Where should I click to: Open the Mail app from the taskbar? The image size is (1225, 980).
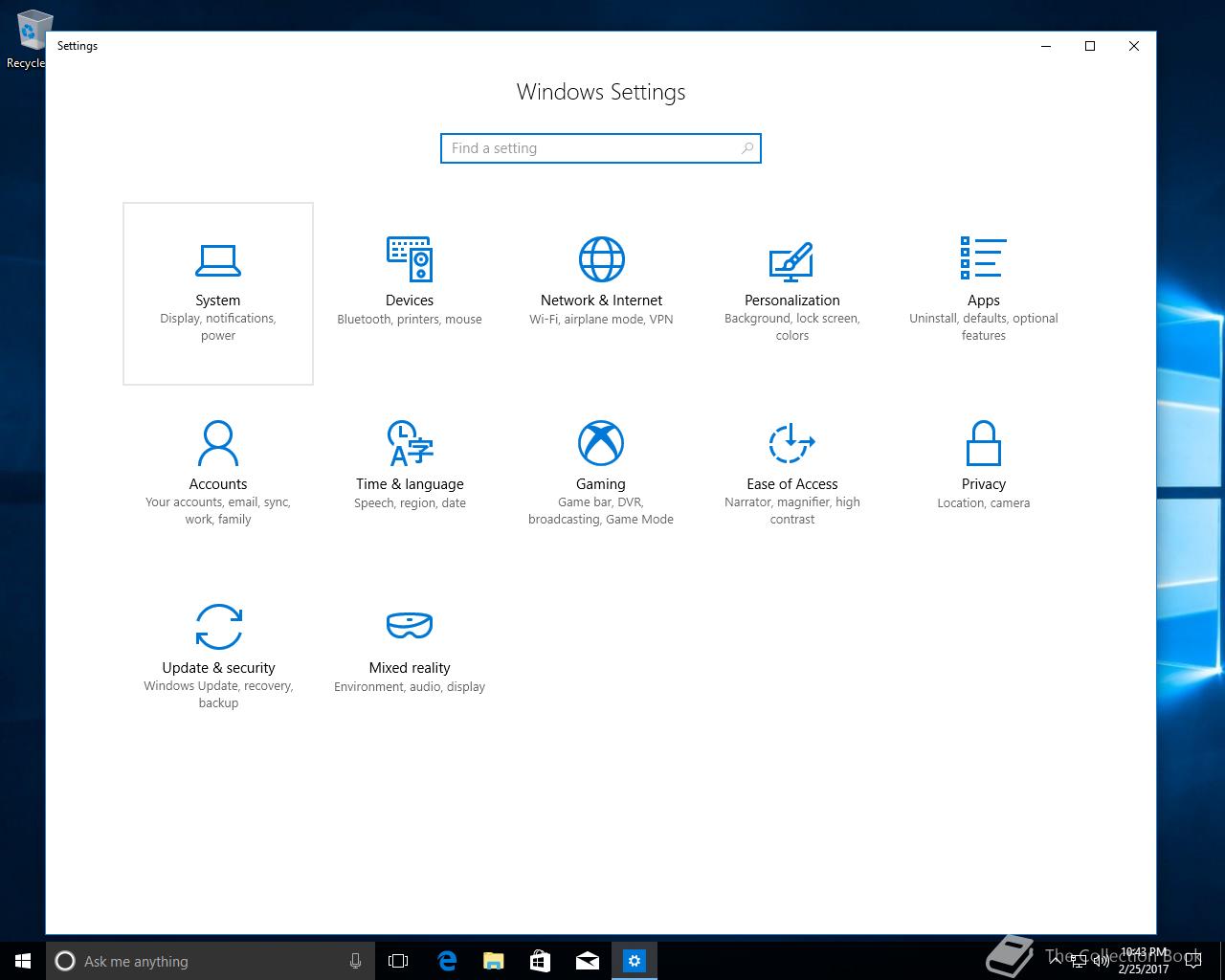click(x=587, y=961)
